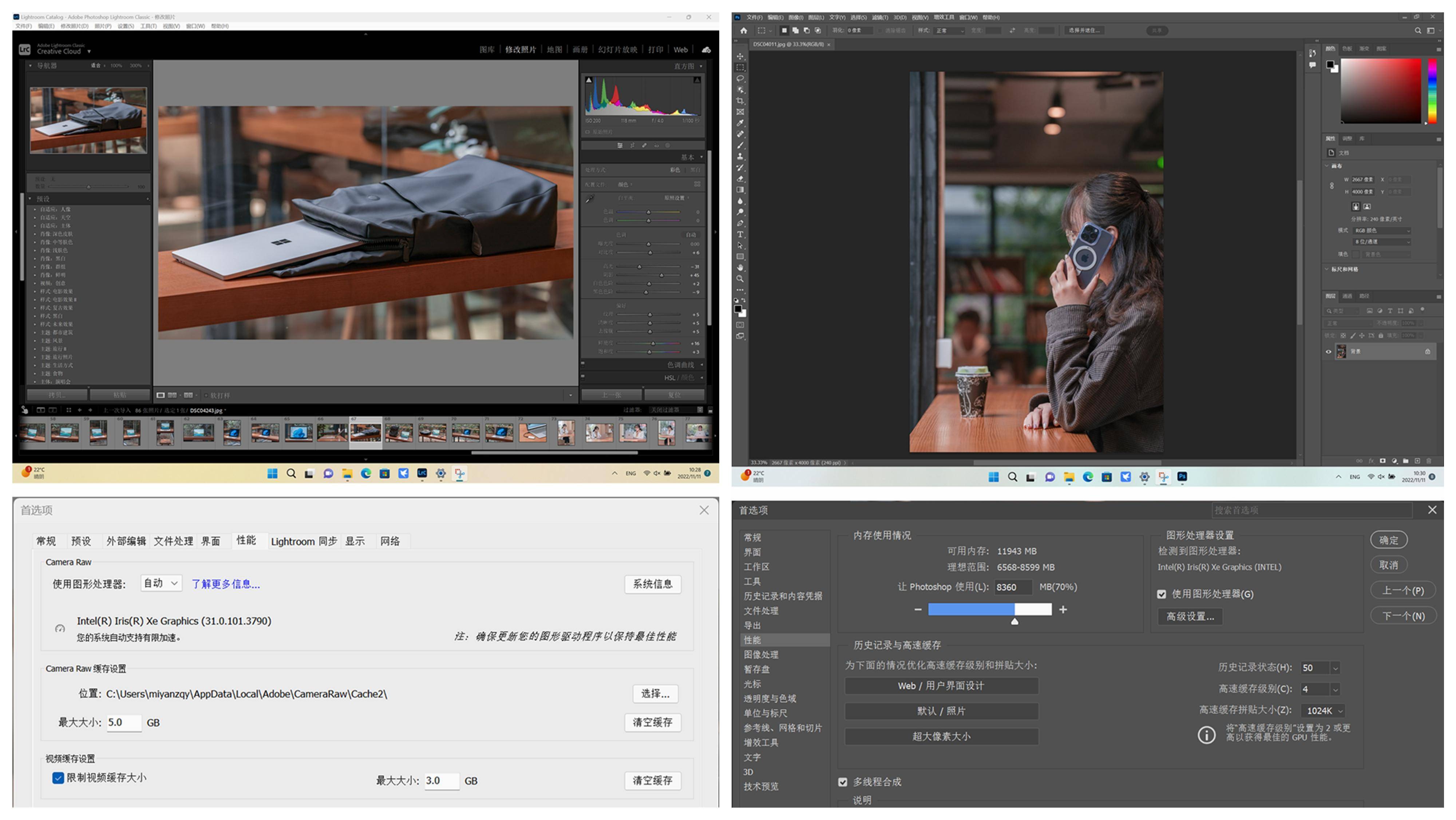Select the Hand tool

point(740,268)
